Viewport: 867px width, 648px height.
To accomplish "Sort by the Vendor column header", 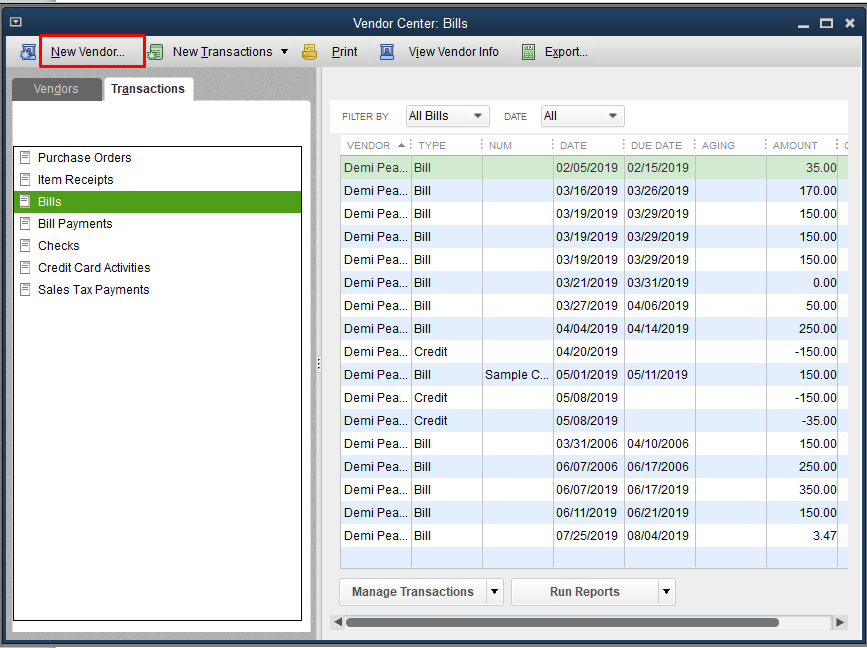I will 375,145.
